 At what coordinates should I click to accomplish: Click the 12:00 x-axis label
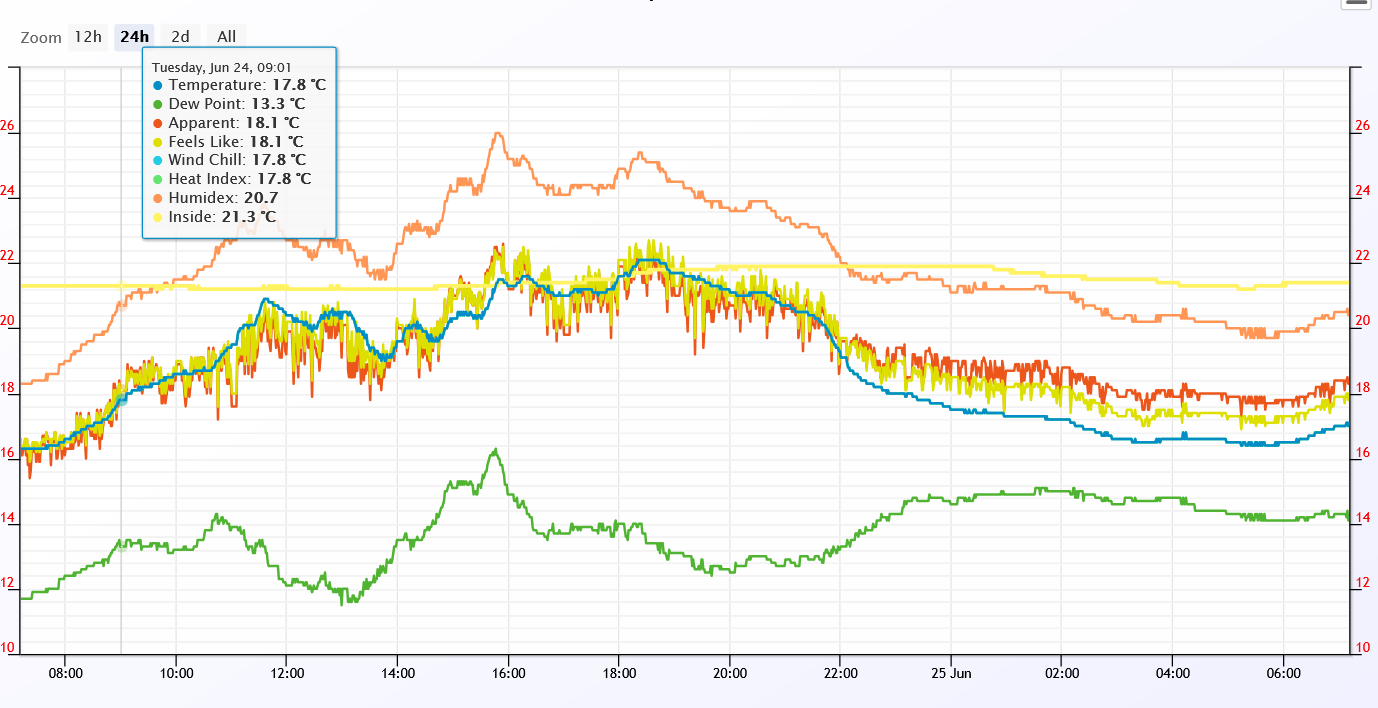(x=287, y=674)
